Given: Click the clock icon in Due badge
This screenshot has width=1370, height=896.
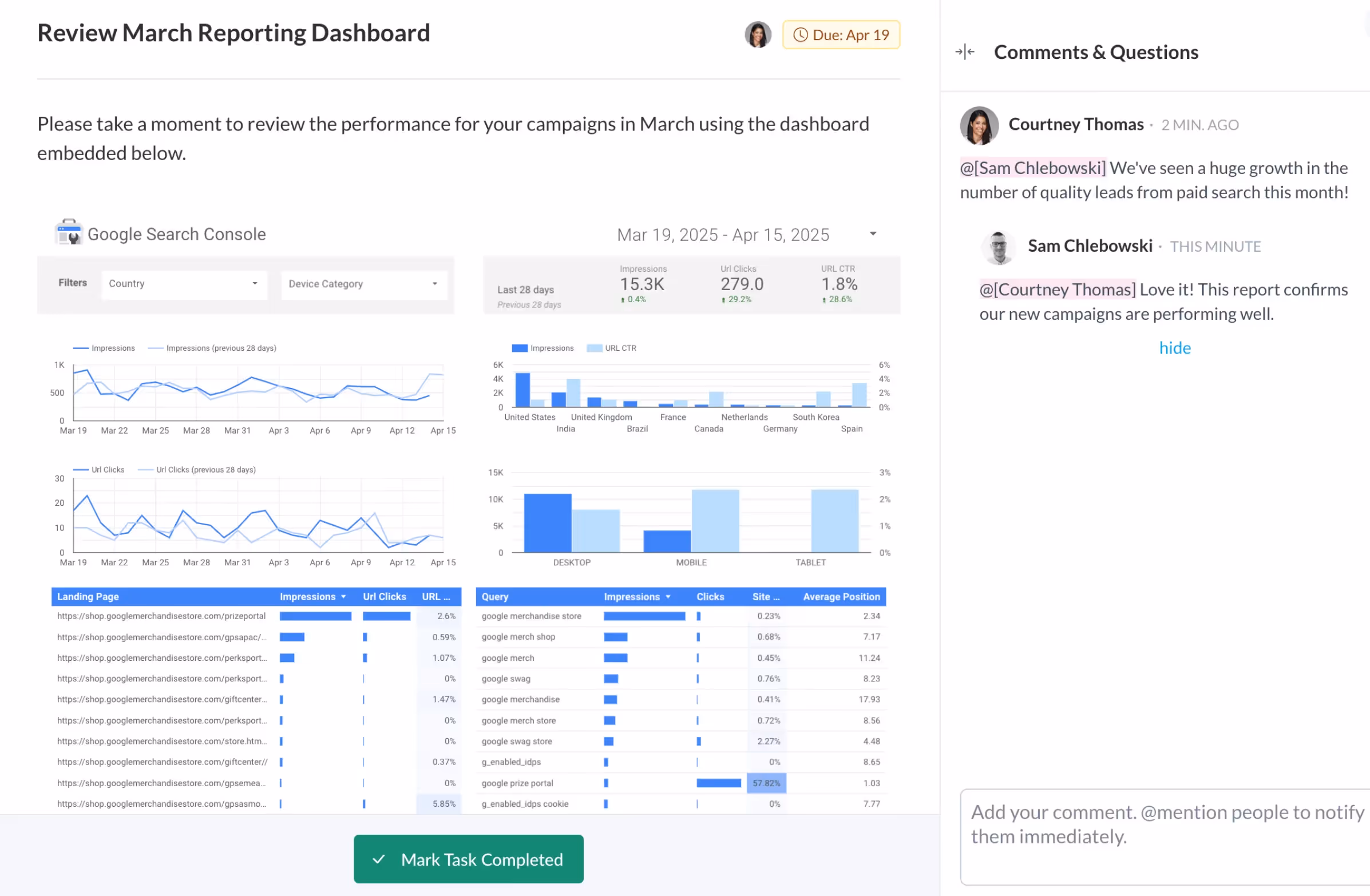Looking at the screenshot, I should point(800,35).
